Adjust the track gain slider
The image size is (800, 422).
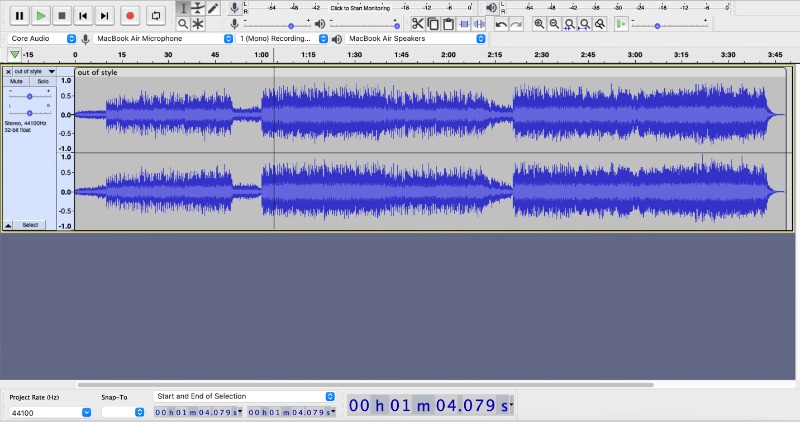coord(30,96)
